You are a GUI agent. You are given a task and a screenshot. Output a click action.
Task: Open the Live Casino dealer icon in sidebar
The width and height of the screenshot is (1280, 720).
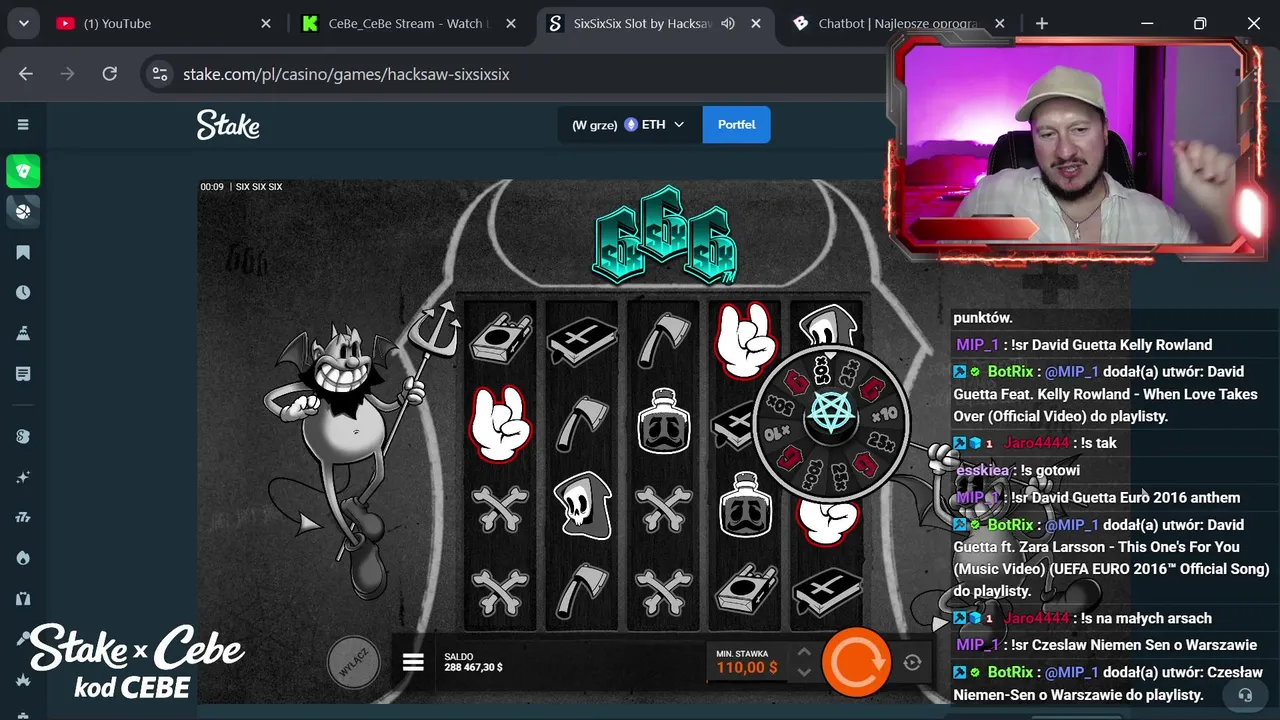click(23, 598)
